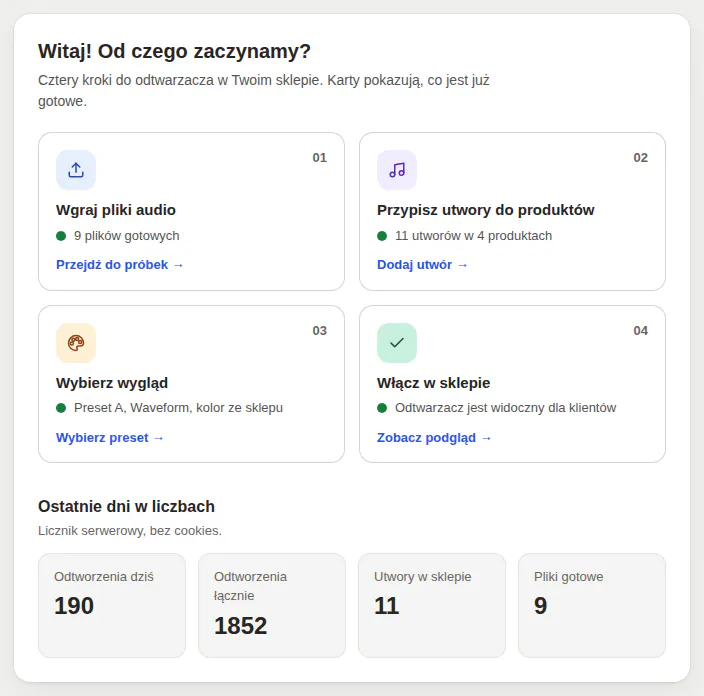Image resolution: width=704 pixels, height=696 pixels.
Task: Click the Cztery kroki do odtwarzacza subtitle
Action: coord(264,91)
